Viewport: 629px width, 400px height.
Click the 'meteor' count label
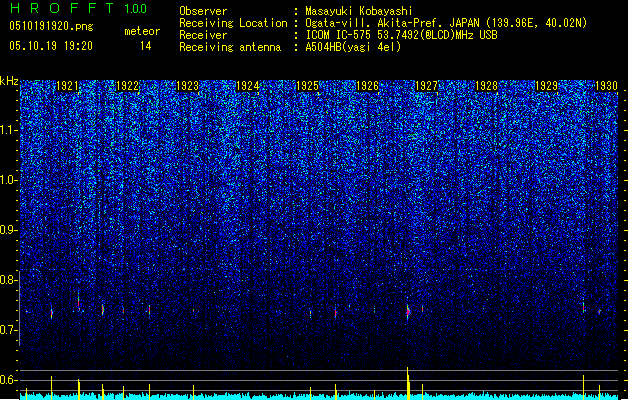[142, 31]
